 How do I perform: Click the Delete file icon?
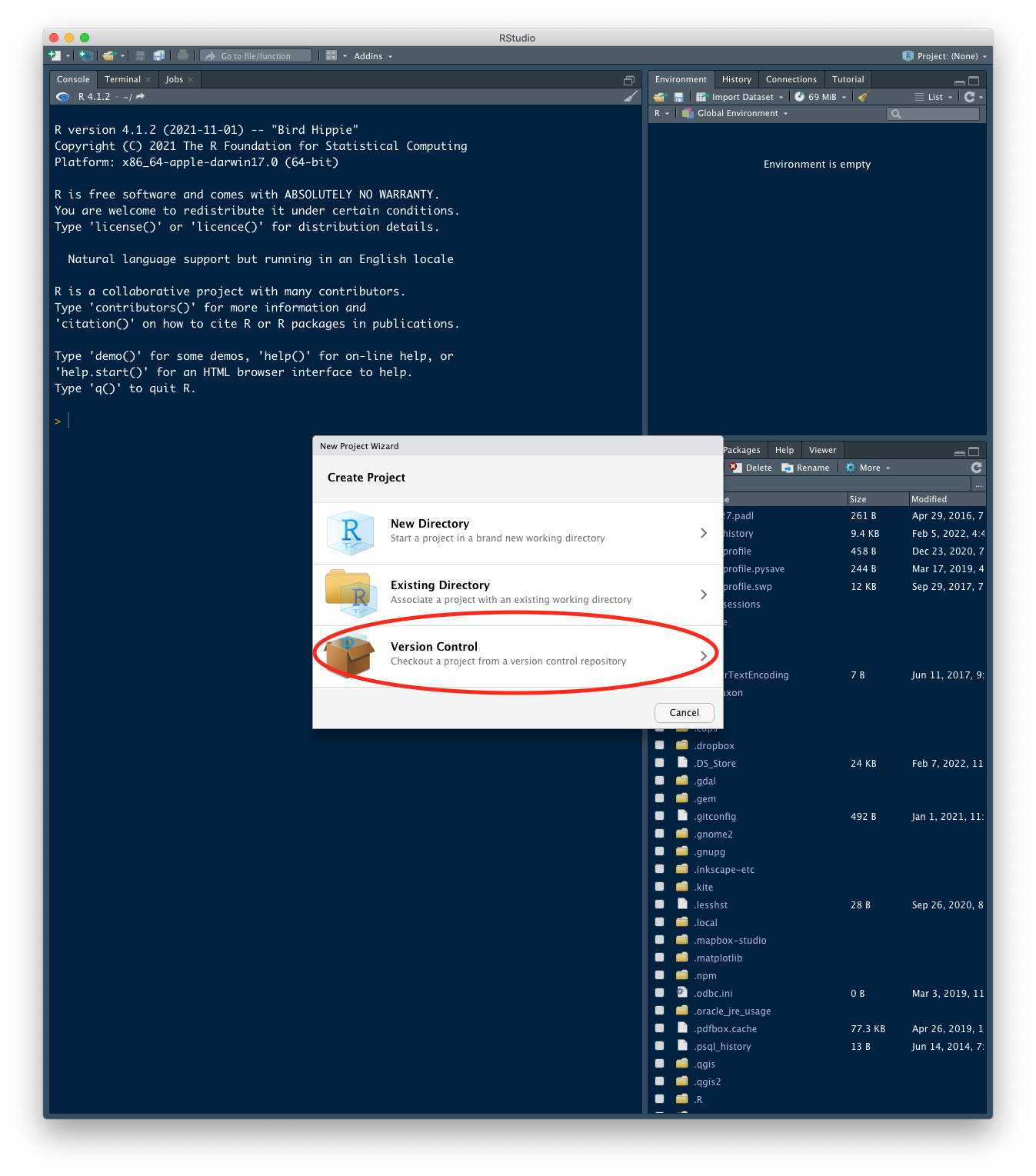(x=735, y=468)
